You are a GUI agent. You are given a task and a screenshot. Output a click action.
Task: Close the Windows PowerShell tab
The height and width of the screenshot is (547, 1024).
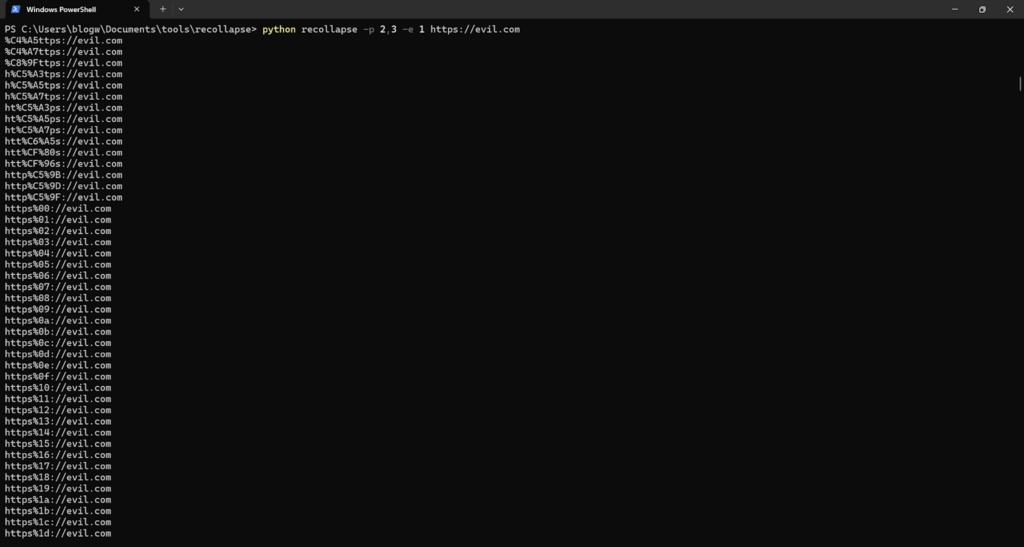pyautogui.click(x=136, y=9)
